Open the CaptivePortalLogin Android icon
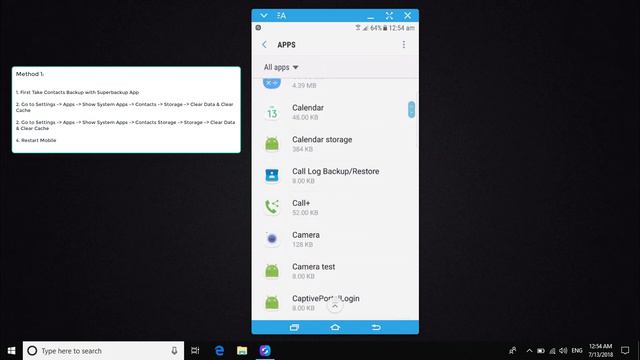This screenshot has width=640, height=360. (x=272, y=302)
